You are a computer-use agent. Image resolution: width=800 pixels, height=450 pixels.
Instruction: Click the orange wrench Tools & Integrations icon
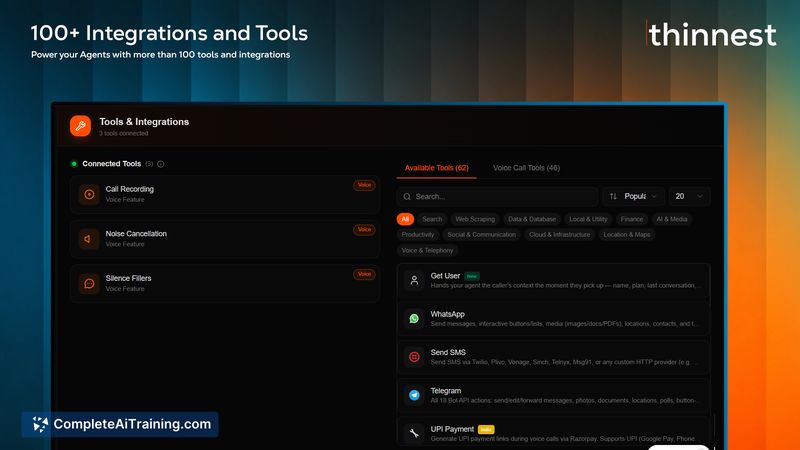[80, 126]
